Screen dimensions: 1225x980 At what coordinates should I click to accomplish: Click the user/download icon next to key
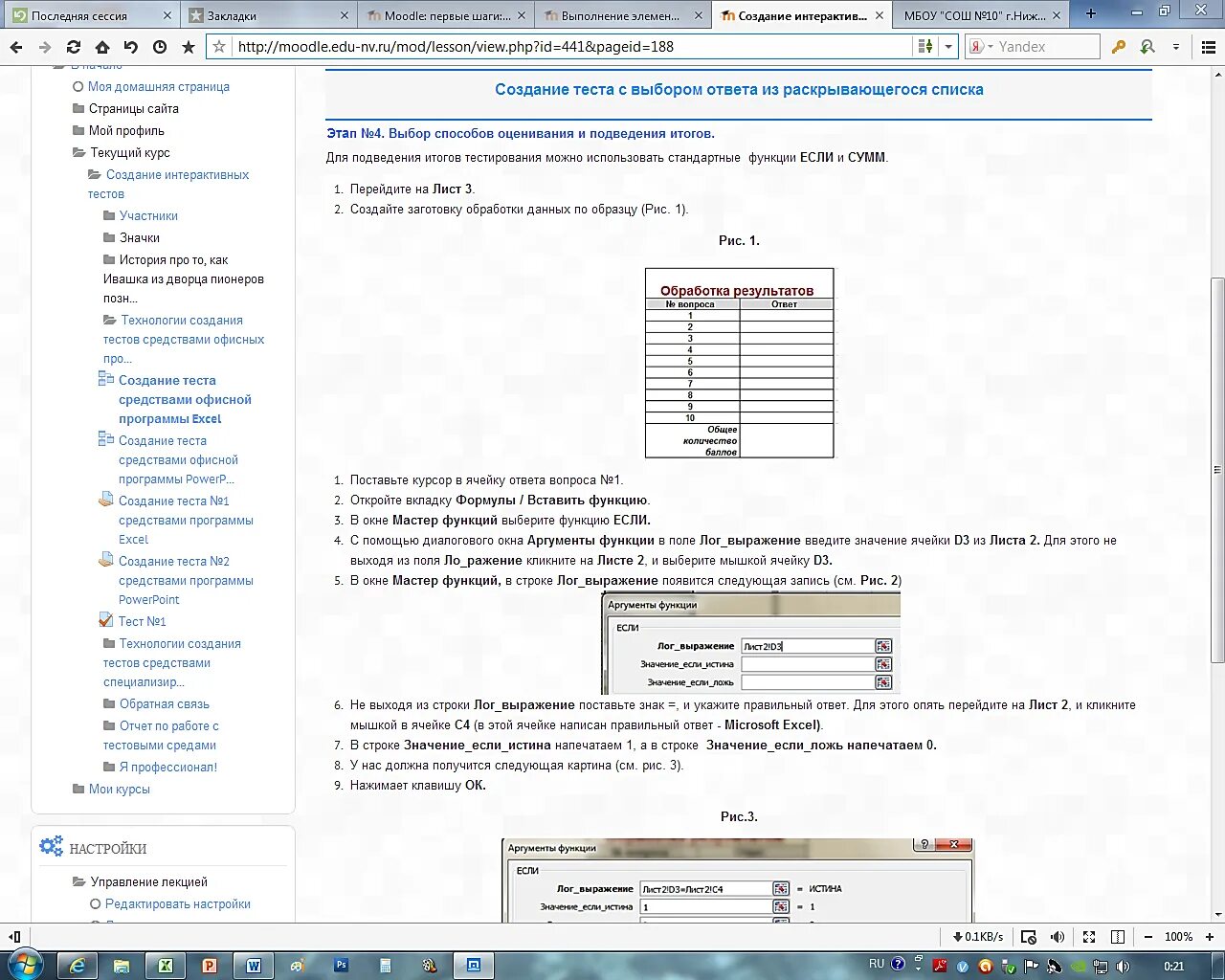(1147, 47)
